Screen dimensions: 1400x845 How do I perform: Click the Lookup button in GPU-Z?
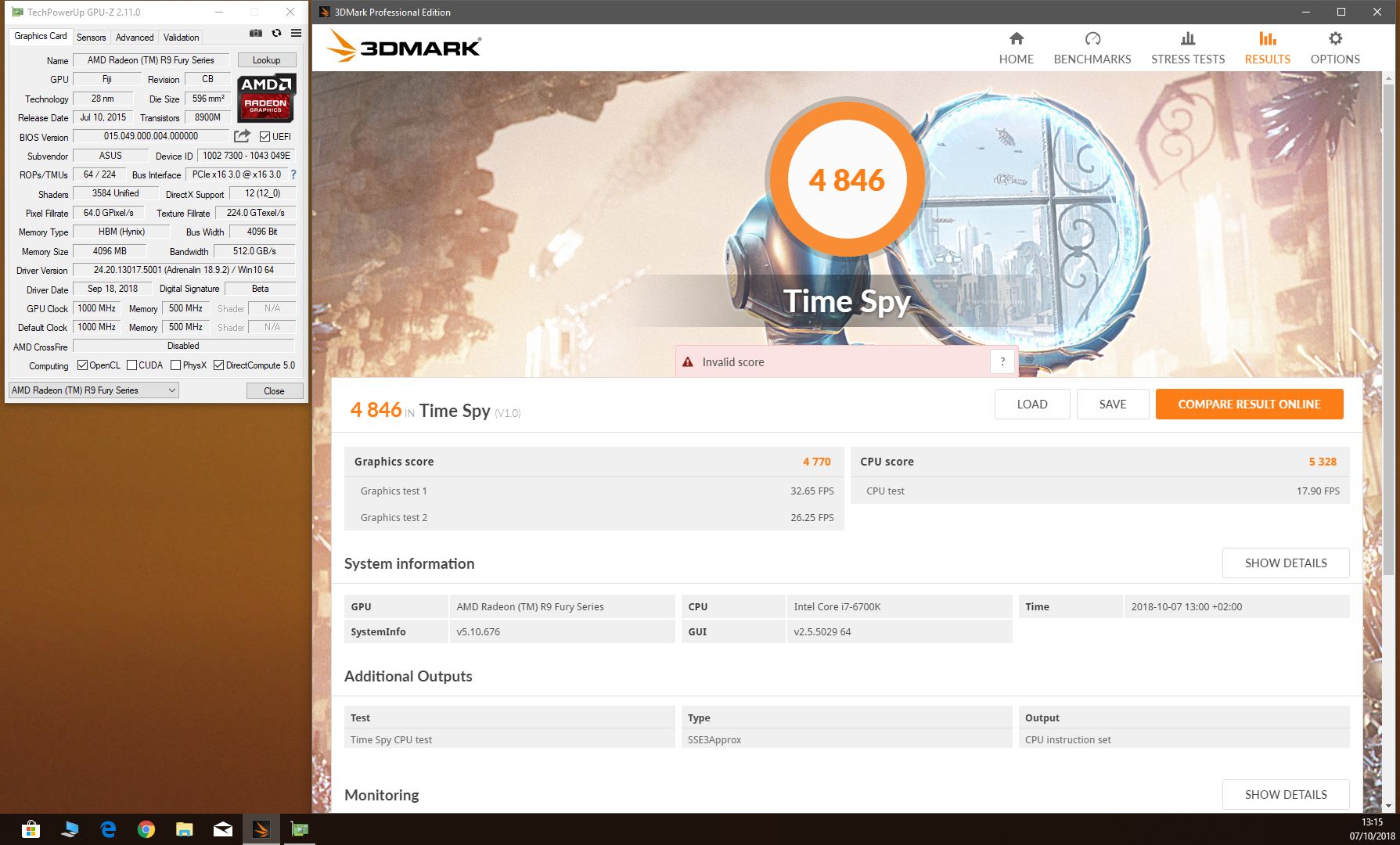point(266,60)
